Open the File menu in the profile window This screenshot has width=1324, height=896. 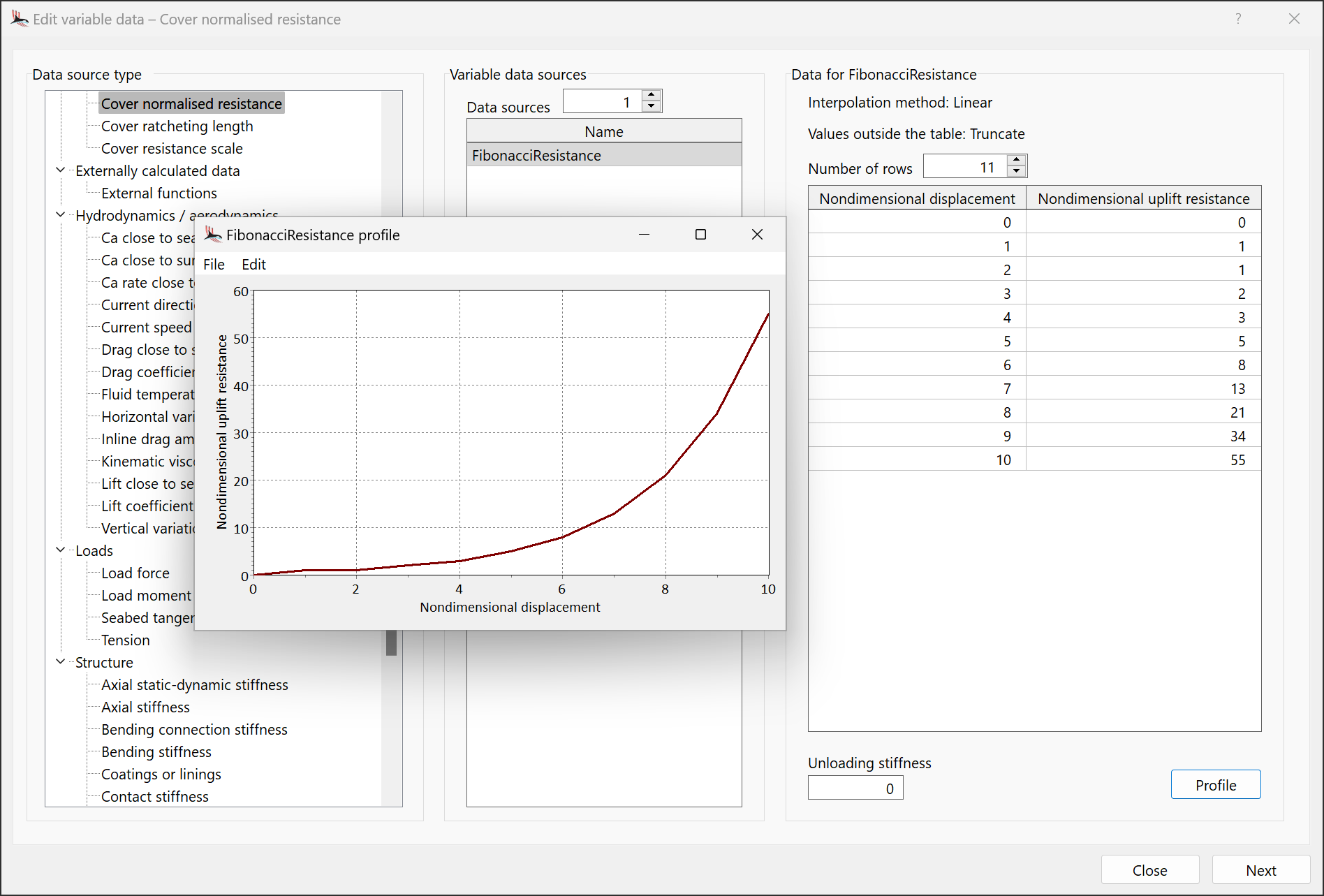coord(214,264)
